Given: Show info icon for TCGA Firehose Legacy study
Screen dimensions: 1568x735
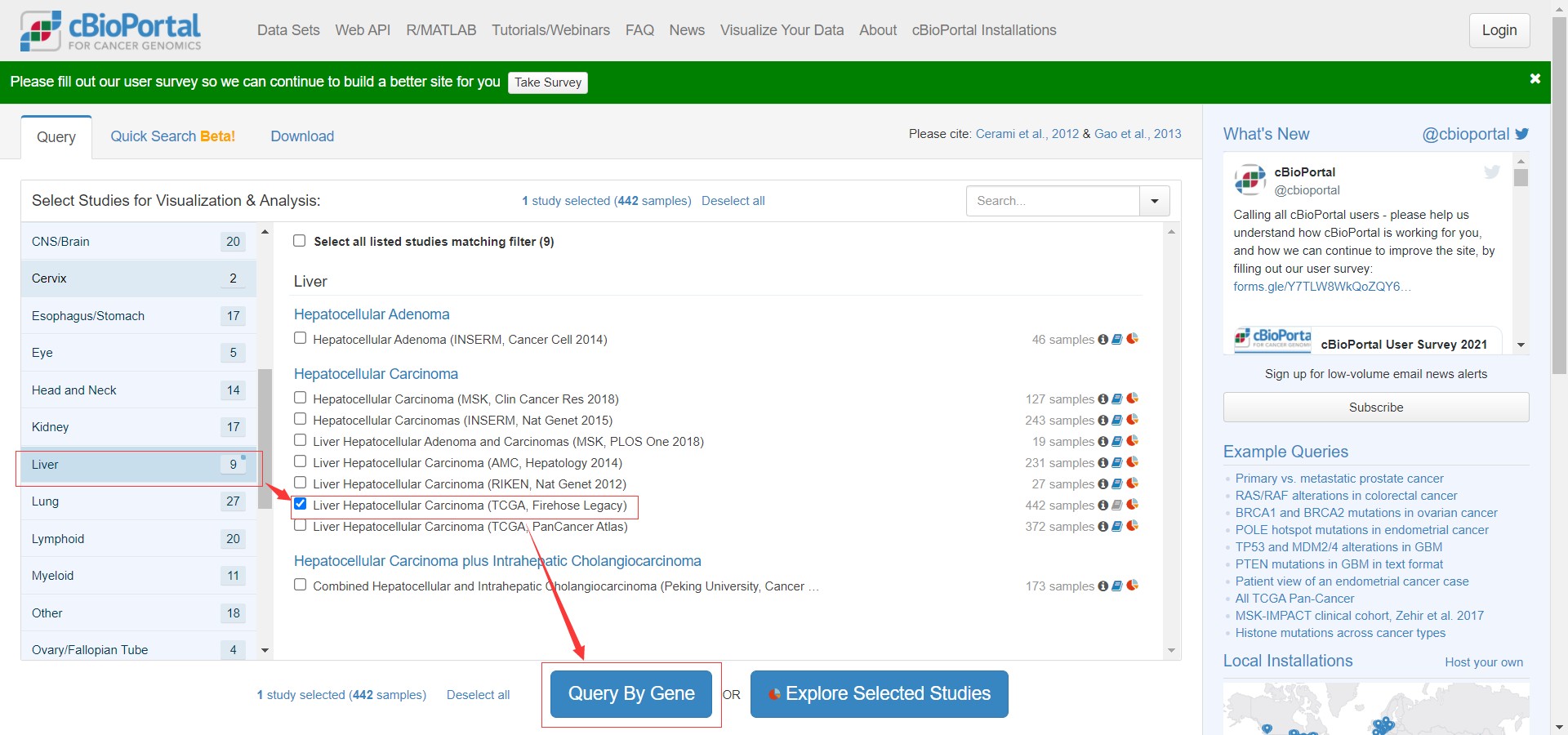Looking at the screenshot, I should 1103,506.
